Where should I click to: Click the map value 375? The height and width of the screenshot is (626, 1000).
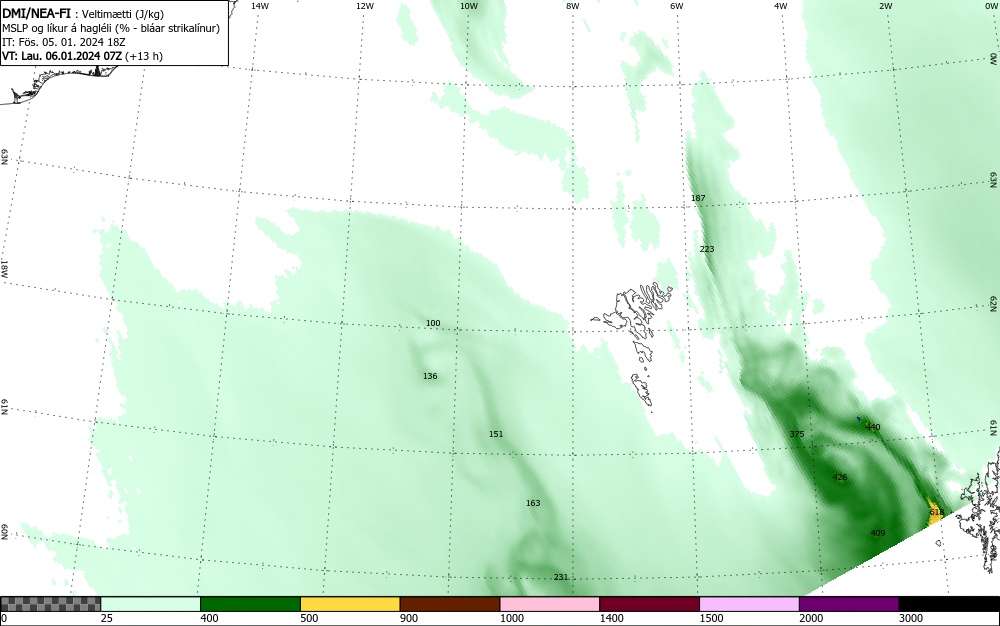(797, 434)
